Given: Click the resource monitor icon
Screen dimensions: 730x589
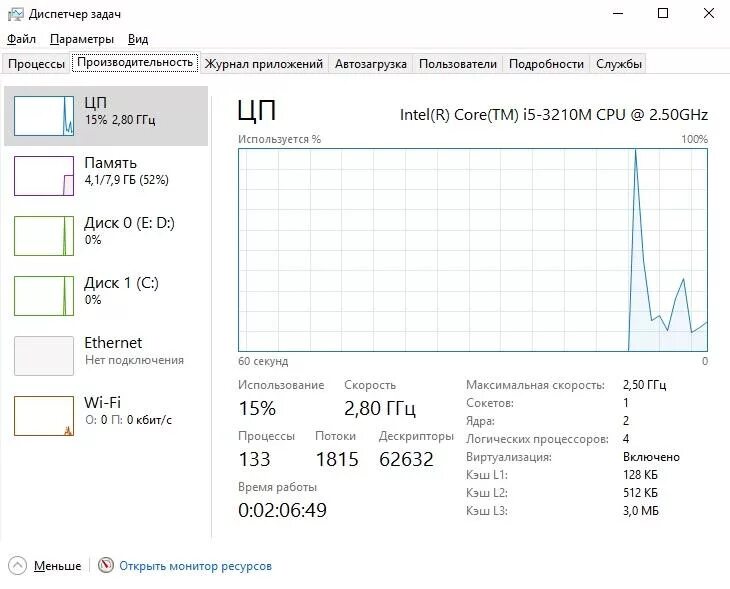Looking at the screenshot, I should point(106,565).
